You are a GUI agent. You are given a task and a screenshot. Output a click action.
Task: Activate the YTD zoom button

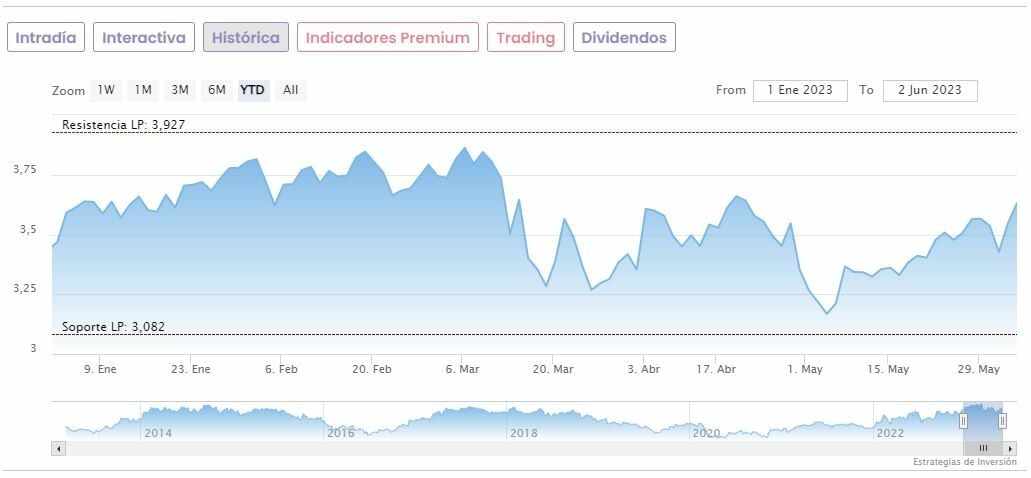[253, 90]
